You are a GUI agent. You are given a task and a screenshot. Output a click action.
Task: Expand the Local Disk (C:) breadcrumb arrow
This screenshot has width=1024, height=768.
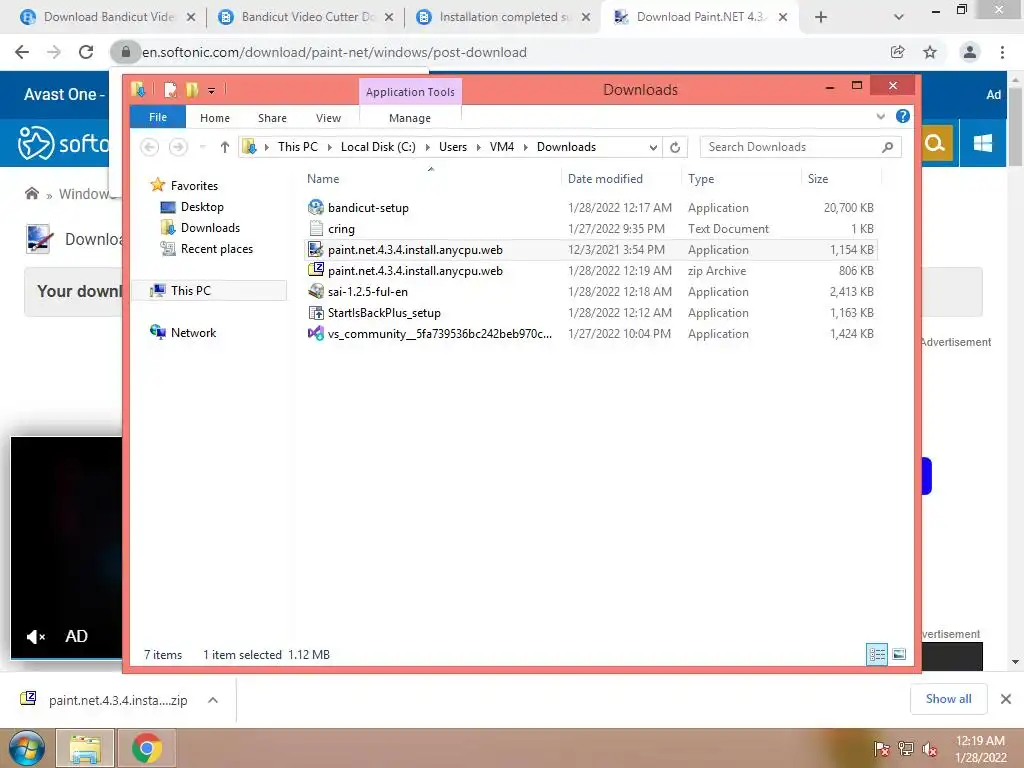pyautogui.click(x=428, y=148)
